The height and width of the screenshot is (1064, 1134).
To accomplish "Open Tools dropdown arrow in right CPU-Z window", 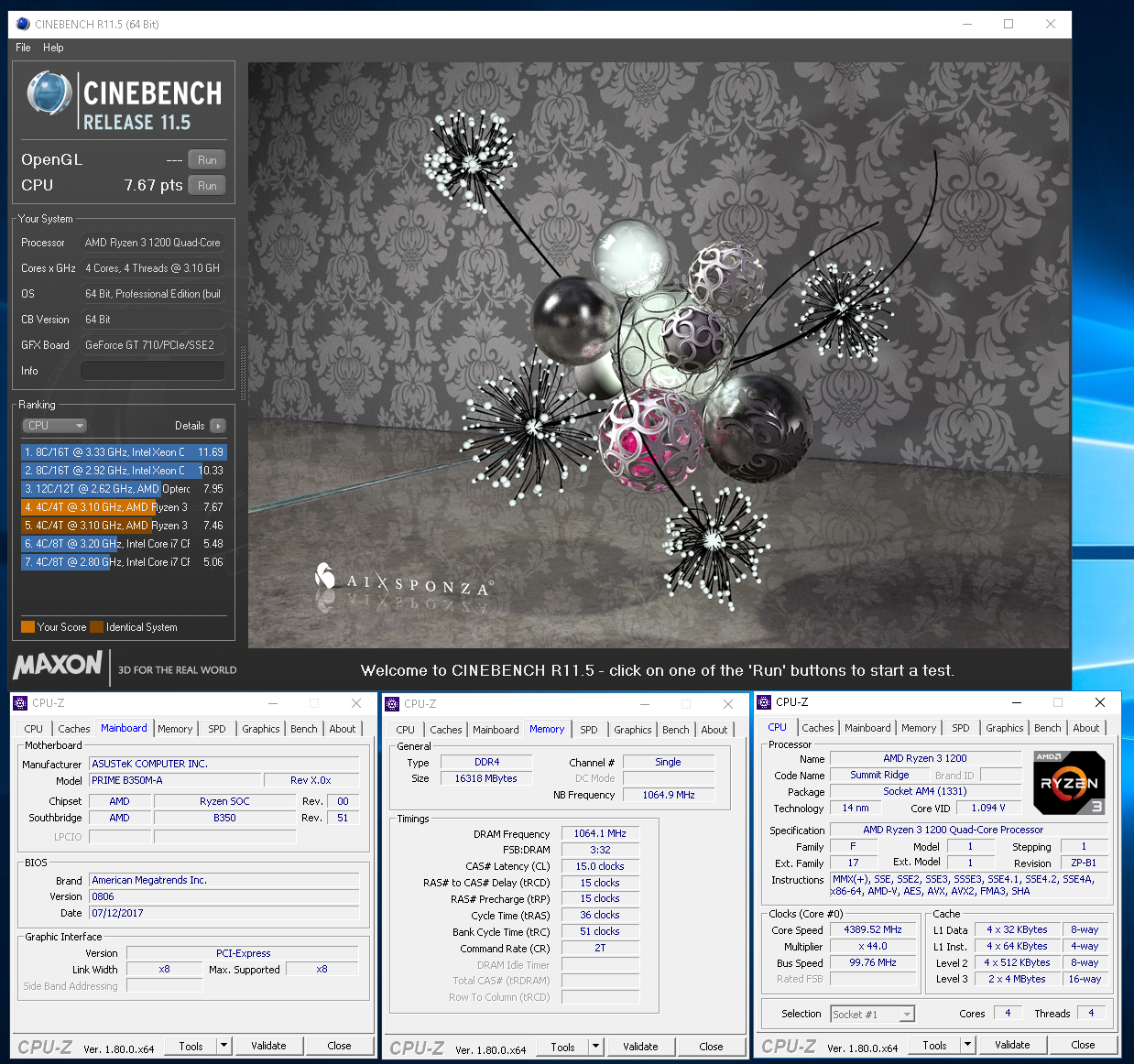I will pyautogui.click(x=967, y=1045).
